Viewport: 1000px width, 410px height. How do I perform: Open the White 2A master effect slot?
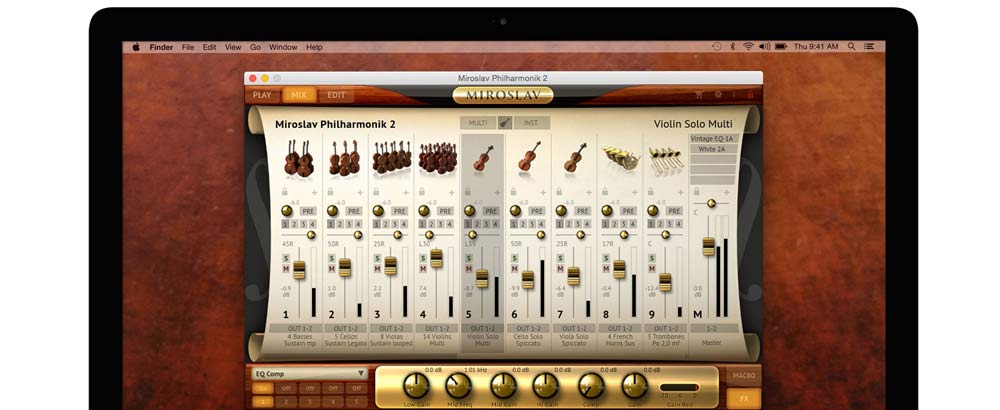tap(713, 149)
